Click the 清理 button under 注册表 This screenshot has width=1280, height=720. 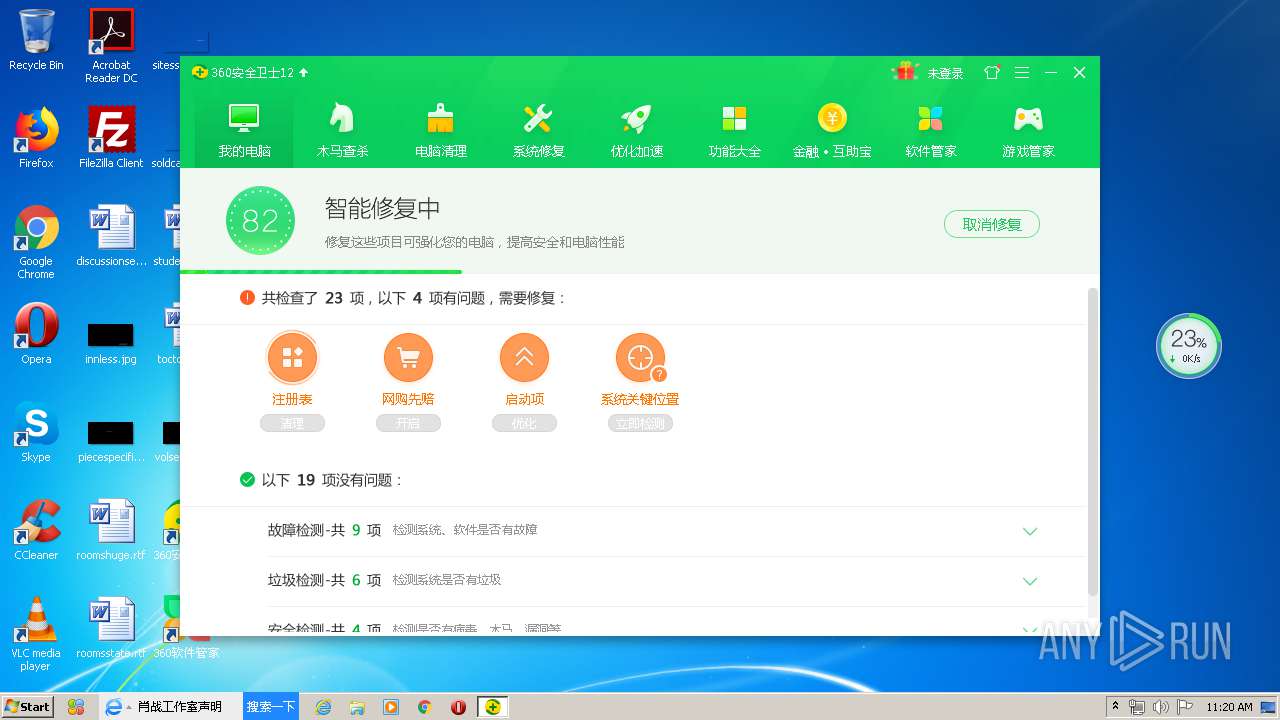292,423
